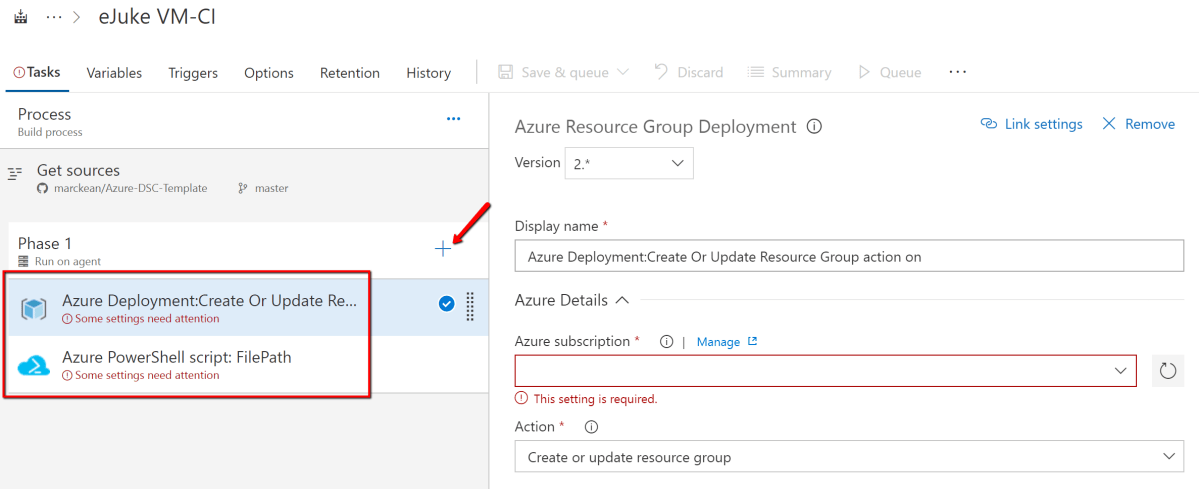1199x489 pixels.
Task: Click the refresh icon beside Azure subscription
Action: tap(1167, 371)
